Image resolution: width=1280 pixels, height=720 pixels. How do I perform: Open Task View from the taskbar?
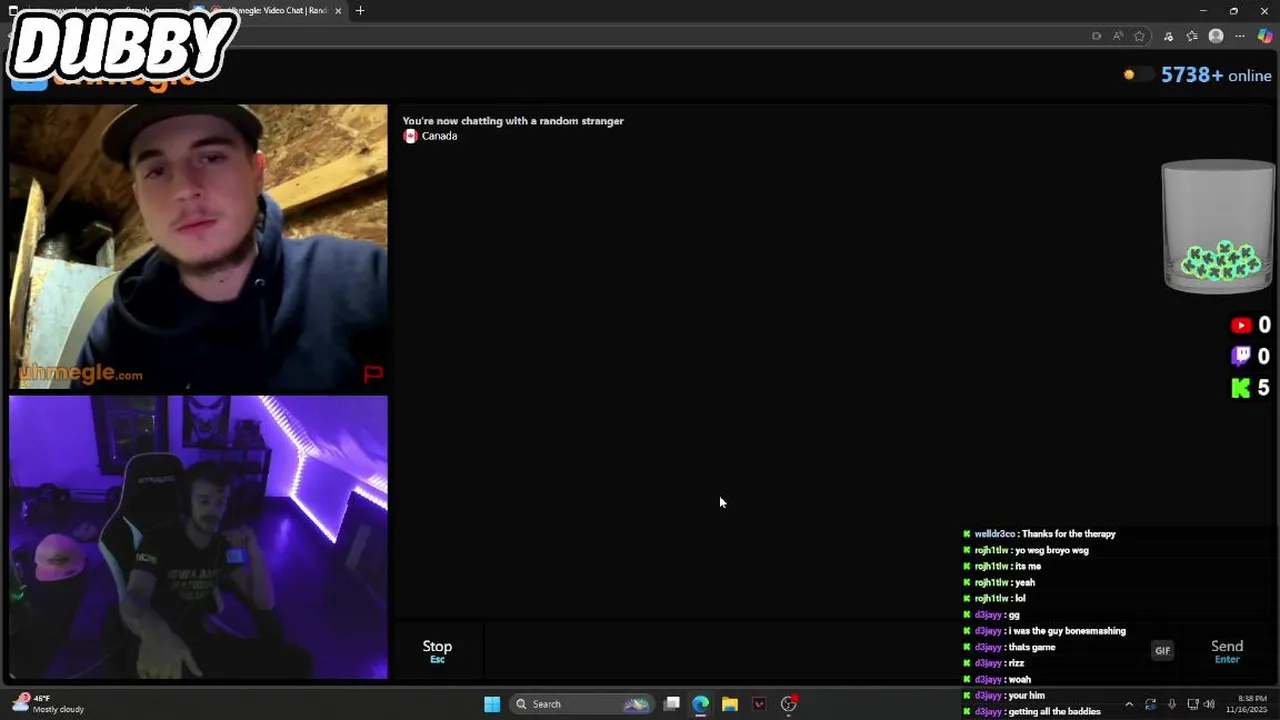672,704
